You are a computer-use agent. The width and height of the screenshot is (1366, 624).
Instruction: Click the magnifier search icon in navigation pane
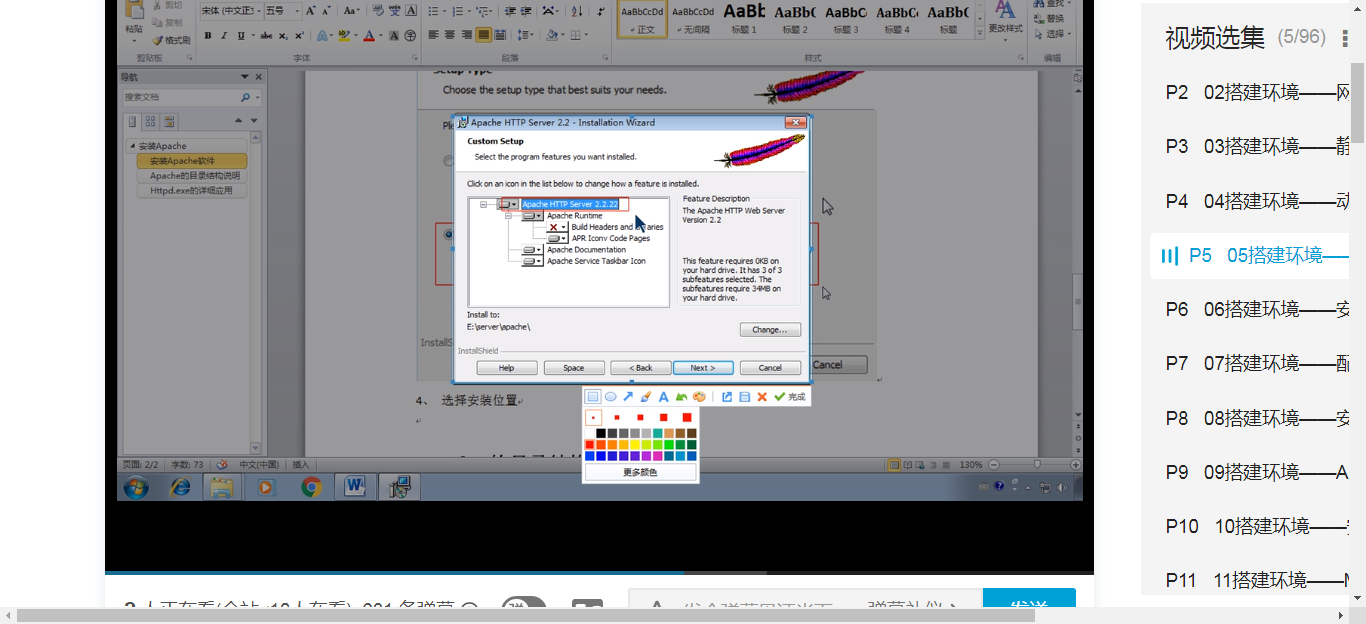(x=245, y=97)
